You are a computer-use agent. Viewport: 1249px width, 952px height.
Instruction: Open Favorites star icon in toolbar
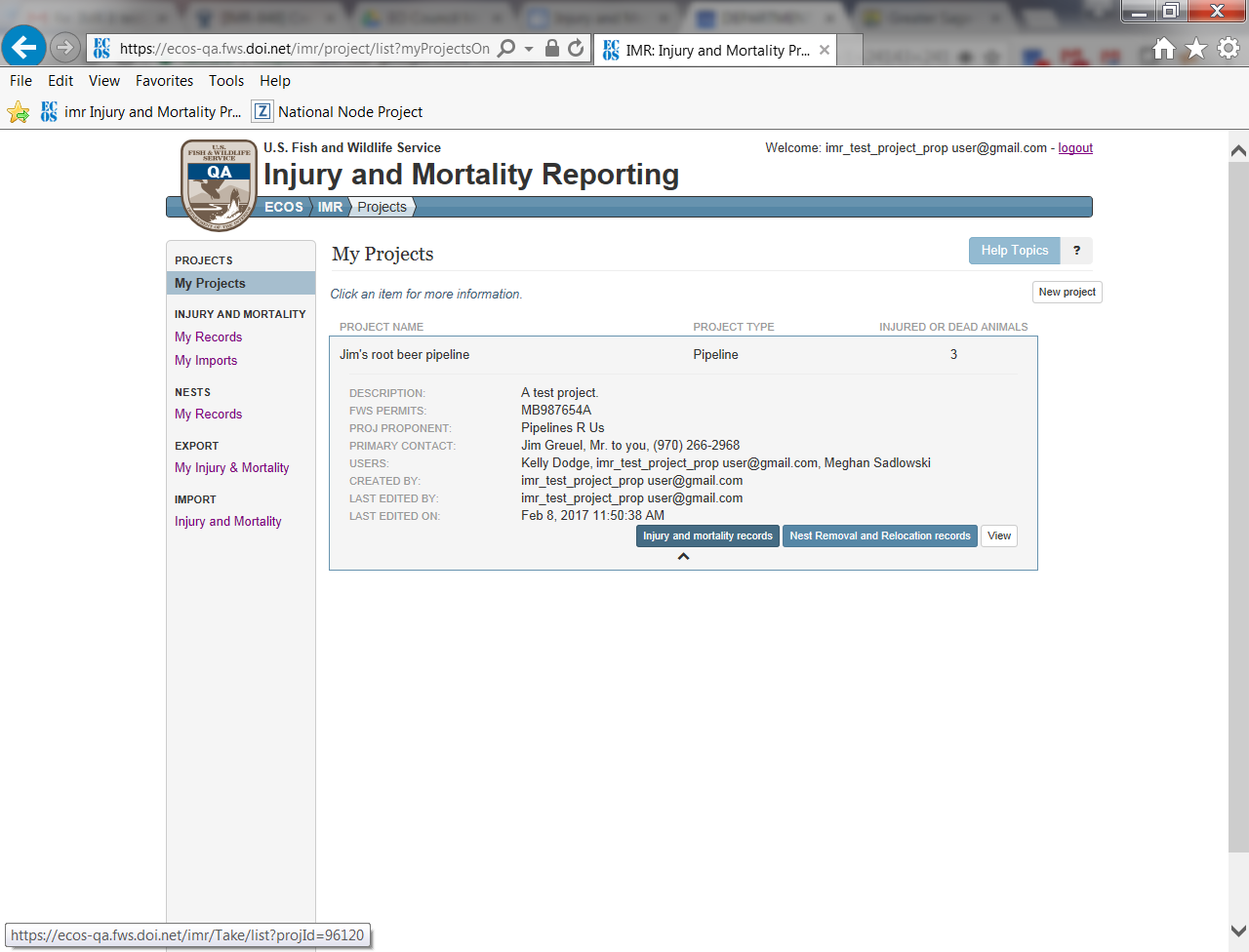[1196, 49]
